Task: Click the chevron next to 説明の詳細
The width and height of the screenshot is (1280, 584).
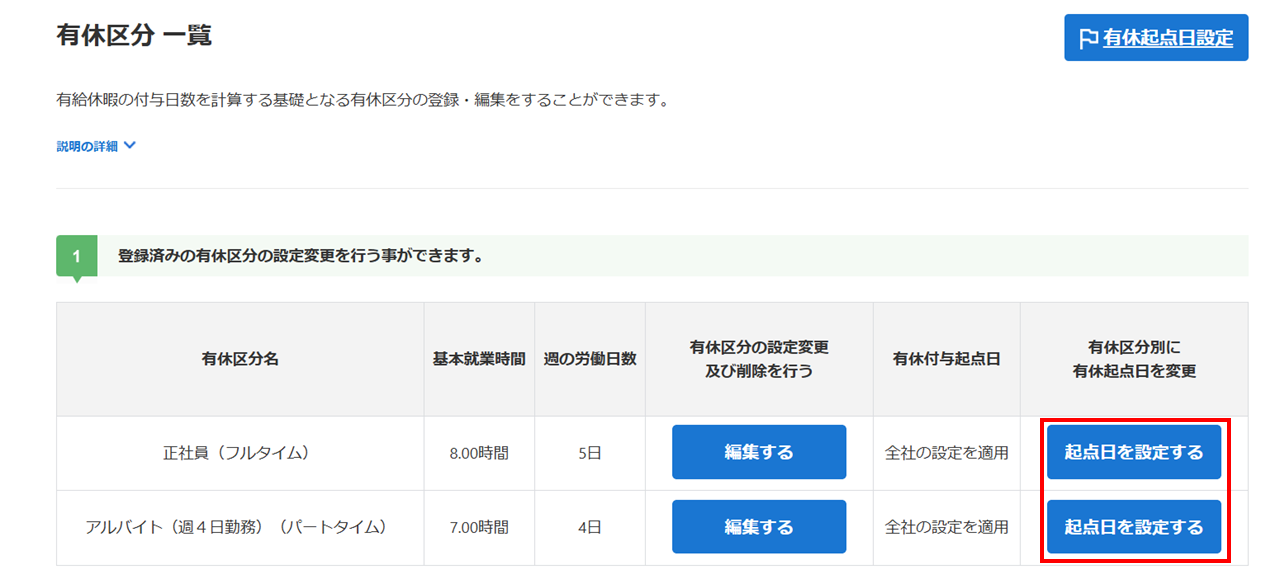Action: [x=129, y=146]
